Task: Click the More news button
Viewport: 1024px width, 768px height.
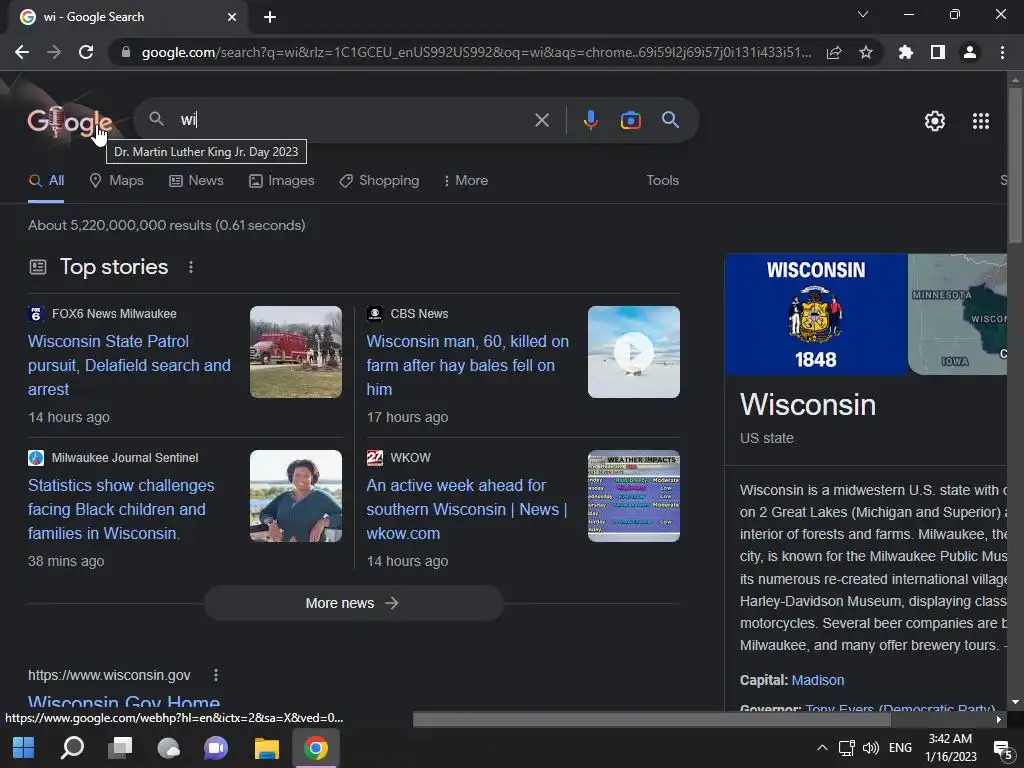Action: click(353, 603)
